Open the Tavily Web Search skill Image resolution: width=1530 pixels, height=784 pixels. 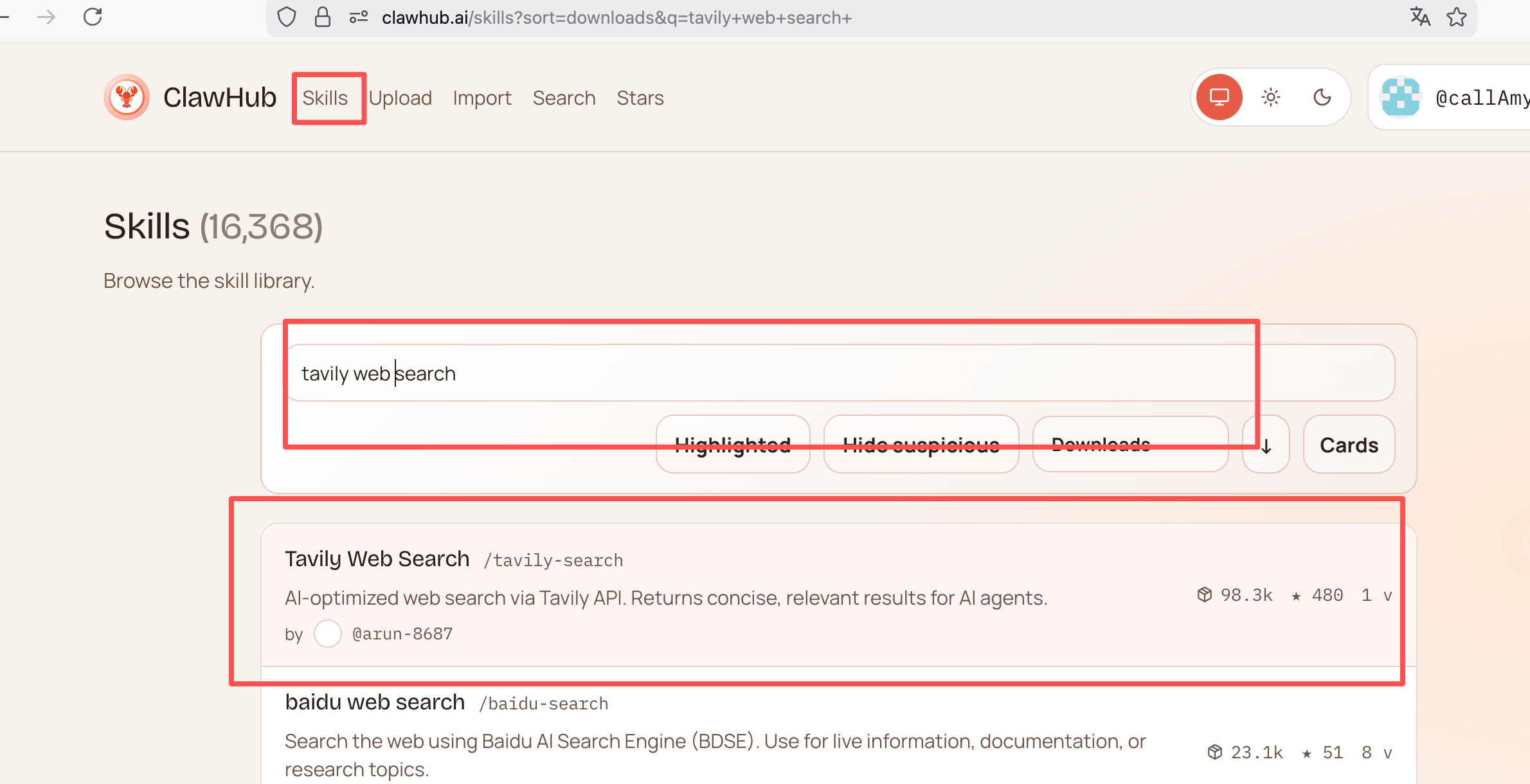point(377,559)
